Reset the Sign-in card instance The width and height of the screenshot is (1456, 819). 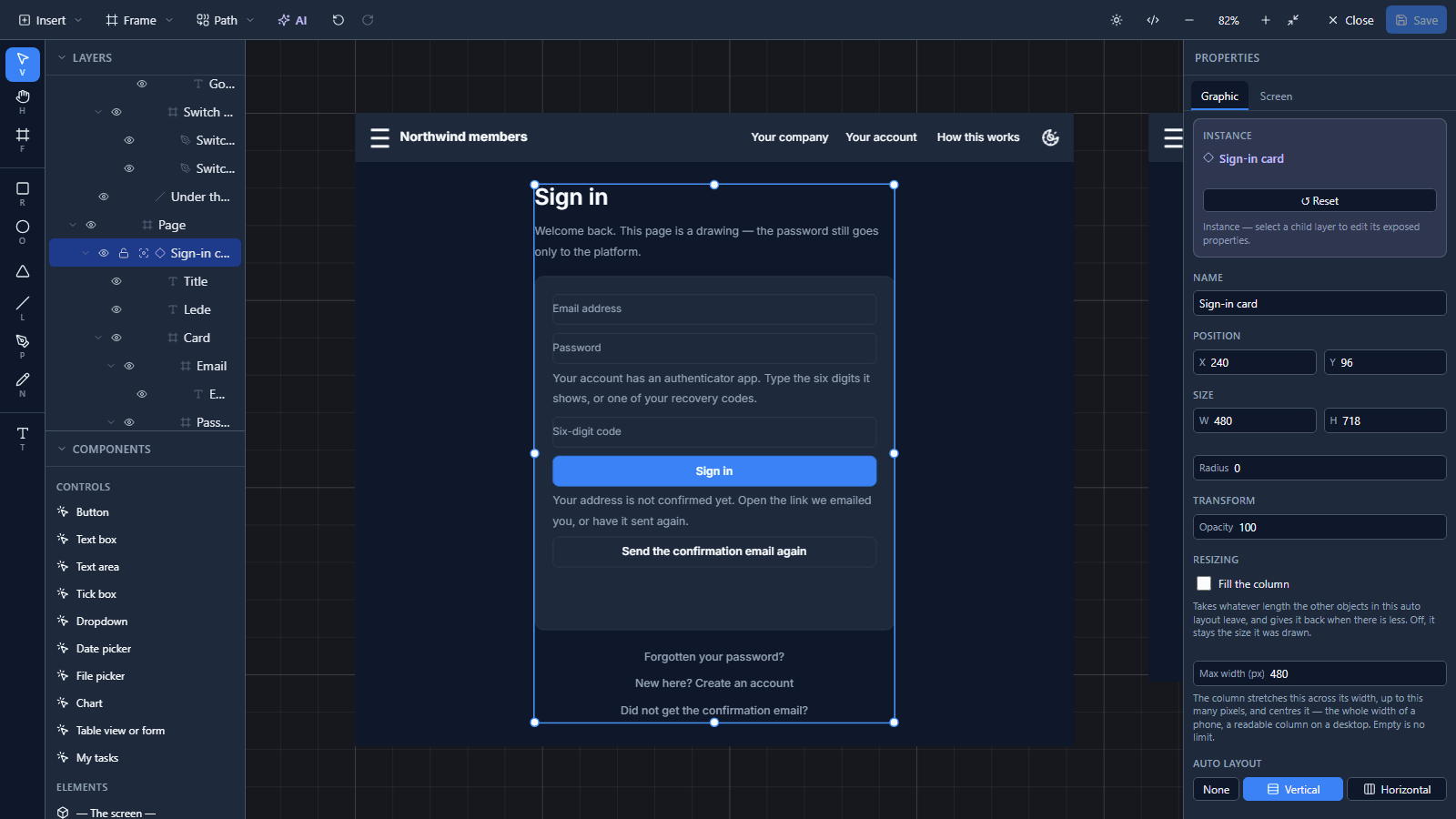(1319, 200)
